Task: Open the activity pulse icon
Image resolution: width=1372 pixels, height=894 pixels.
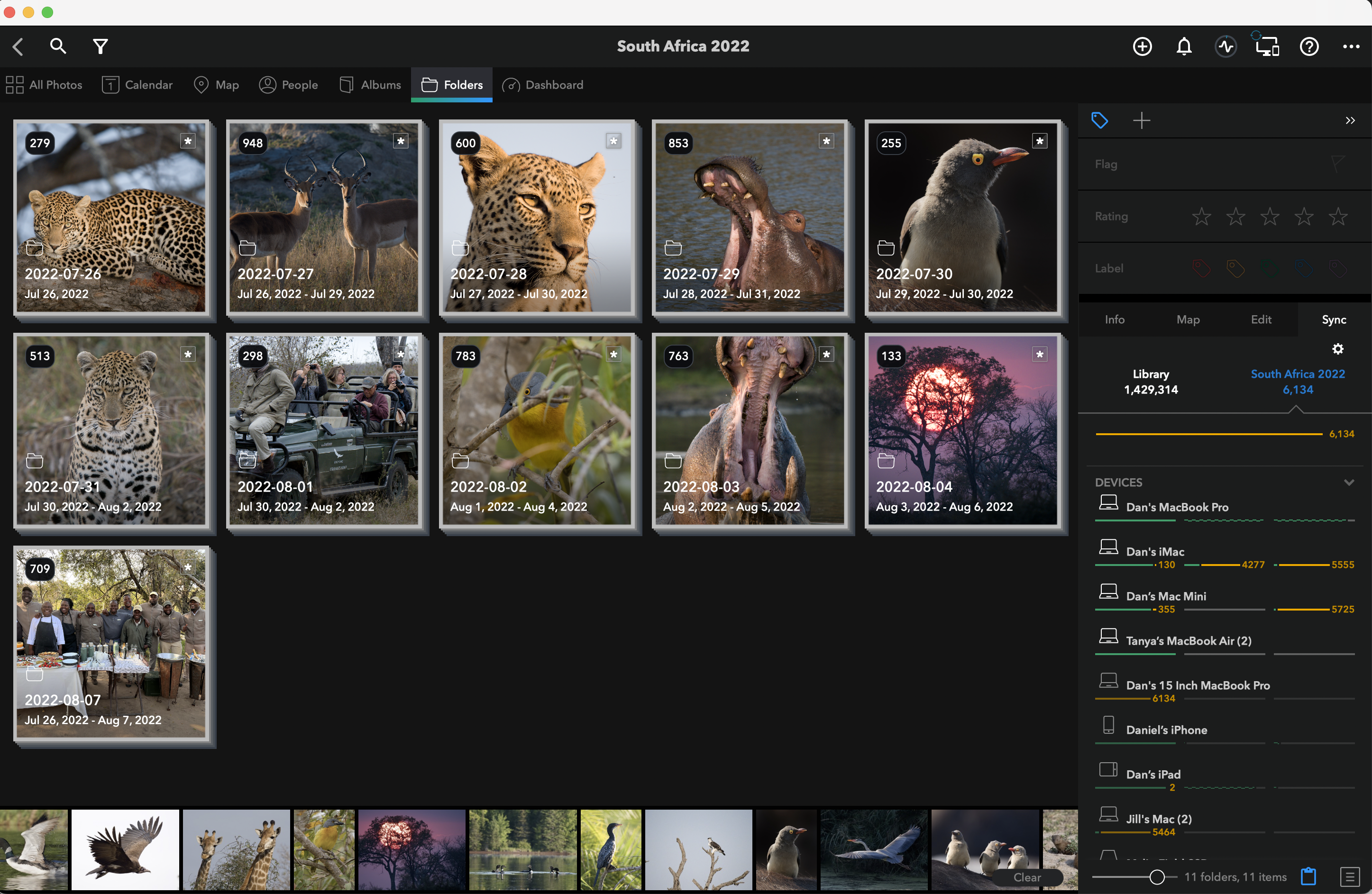Action: pos(1226,46)
